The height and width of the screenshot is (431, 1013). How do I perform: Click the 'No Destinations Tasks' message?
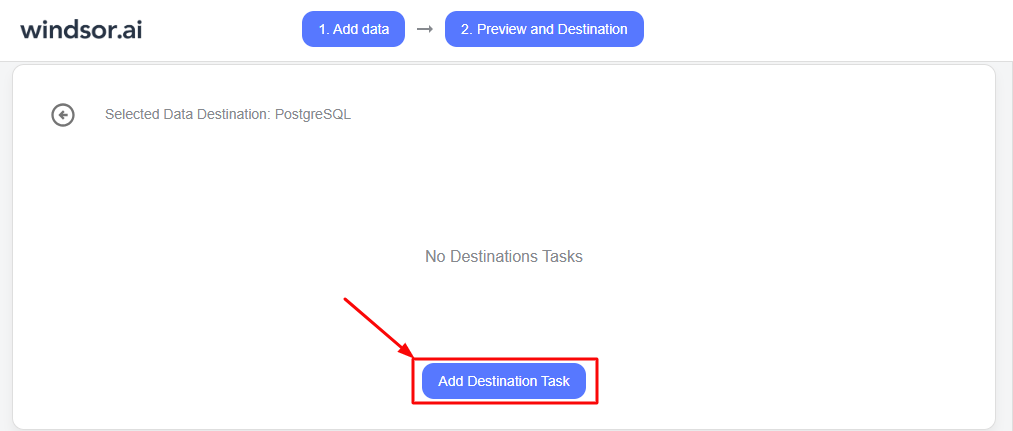point(503,256)
